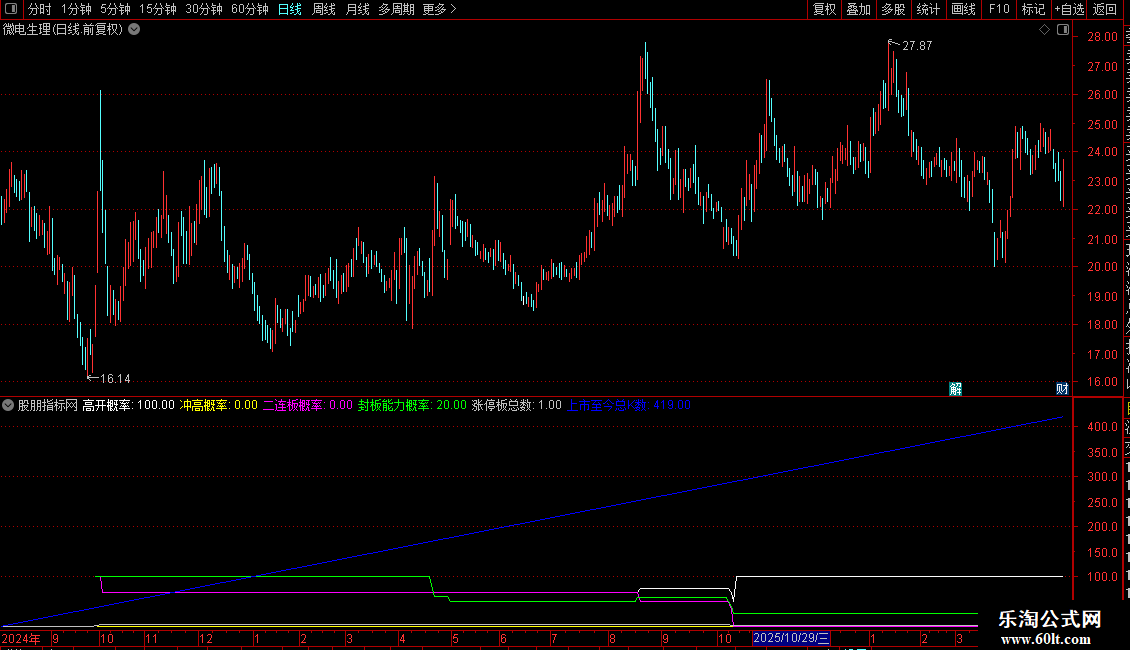The height and width of the screenshot is (650, 1130).
Task: Open the 复权 adjustment menu
Action: [x=824, y=9]
